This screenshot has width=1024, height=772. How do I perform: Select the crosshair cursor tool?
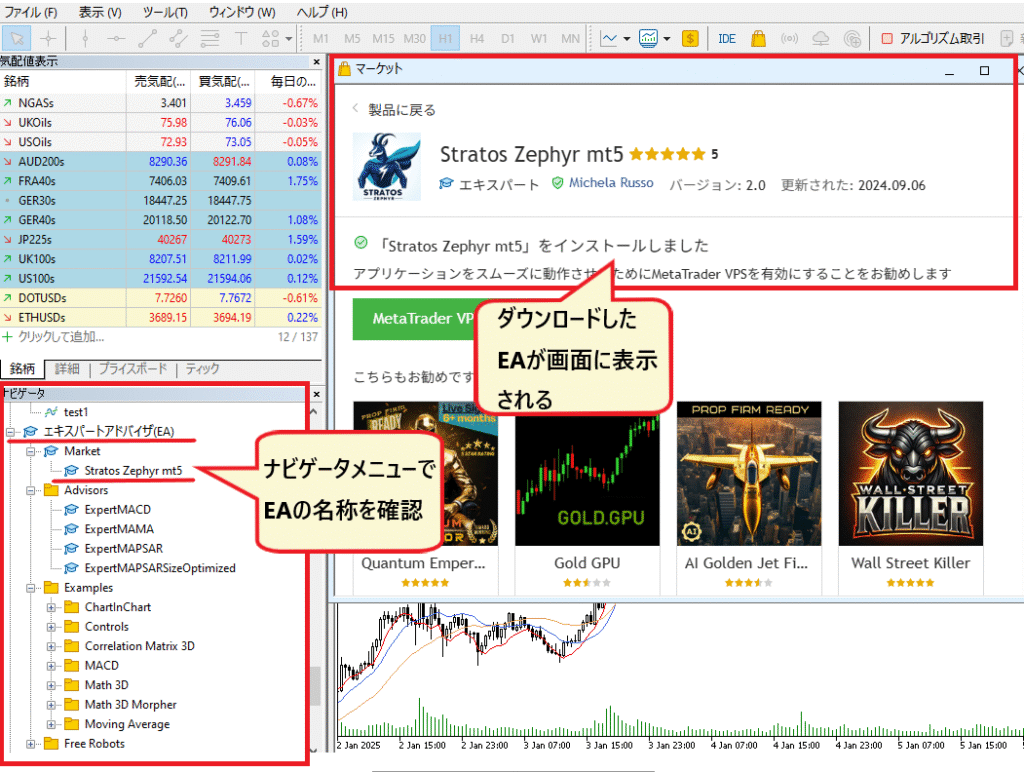point(48,39)
